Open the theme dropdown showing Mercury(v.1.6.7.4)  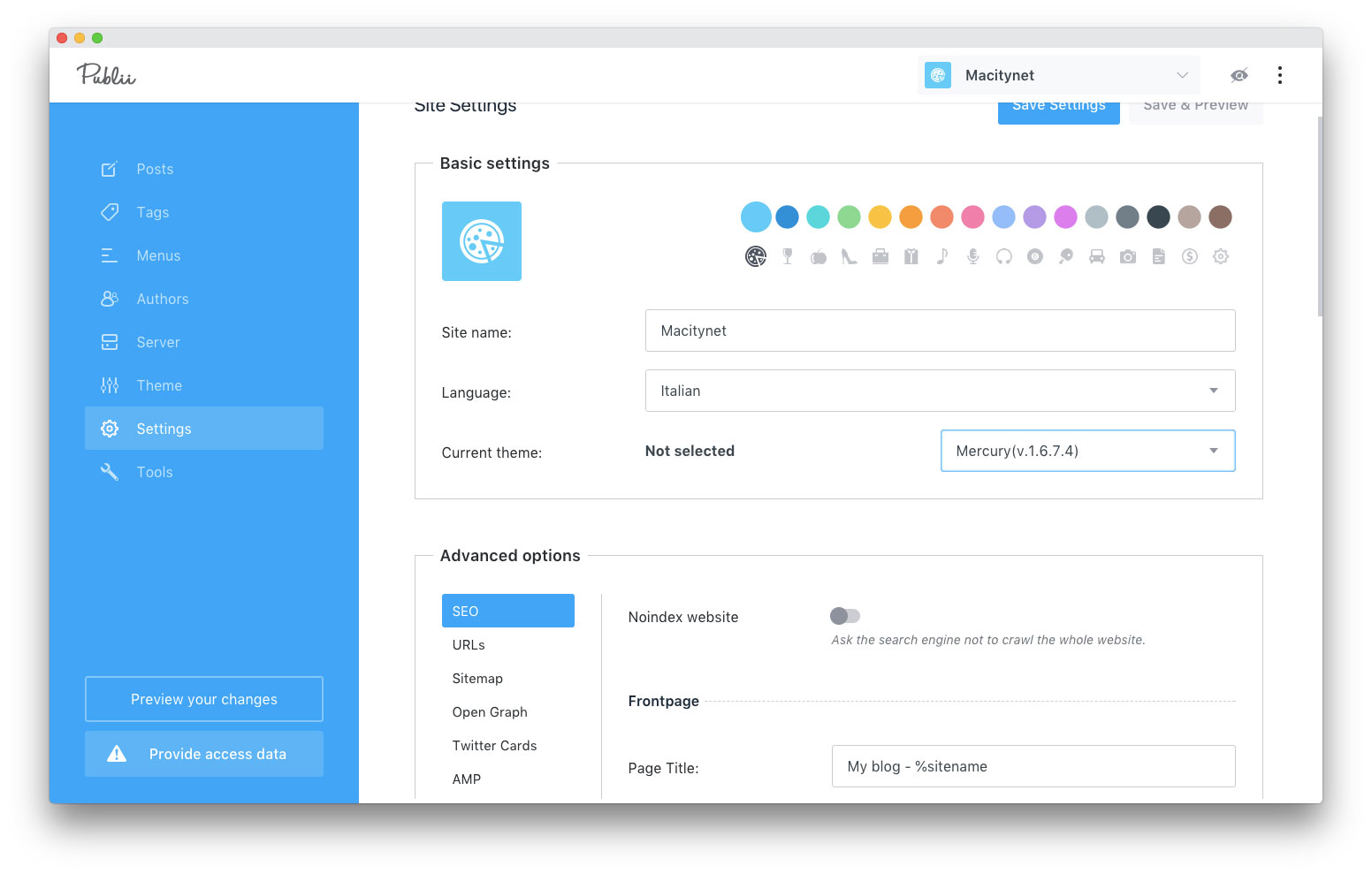click(x=1087, y=451)
